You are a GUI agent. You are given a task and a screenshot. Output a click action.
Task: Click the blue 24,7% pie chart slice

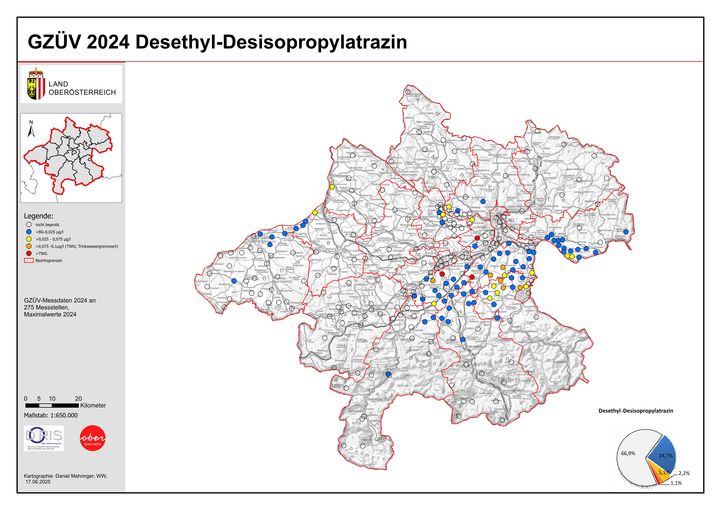[x=660, y=454]
